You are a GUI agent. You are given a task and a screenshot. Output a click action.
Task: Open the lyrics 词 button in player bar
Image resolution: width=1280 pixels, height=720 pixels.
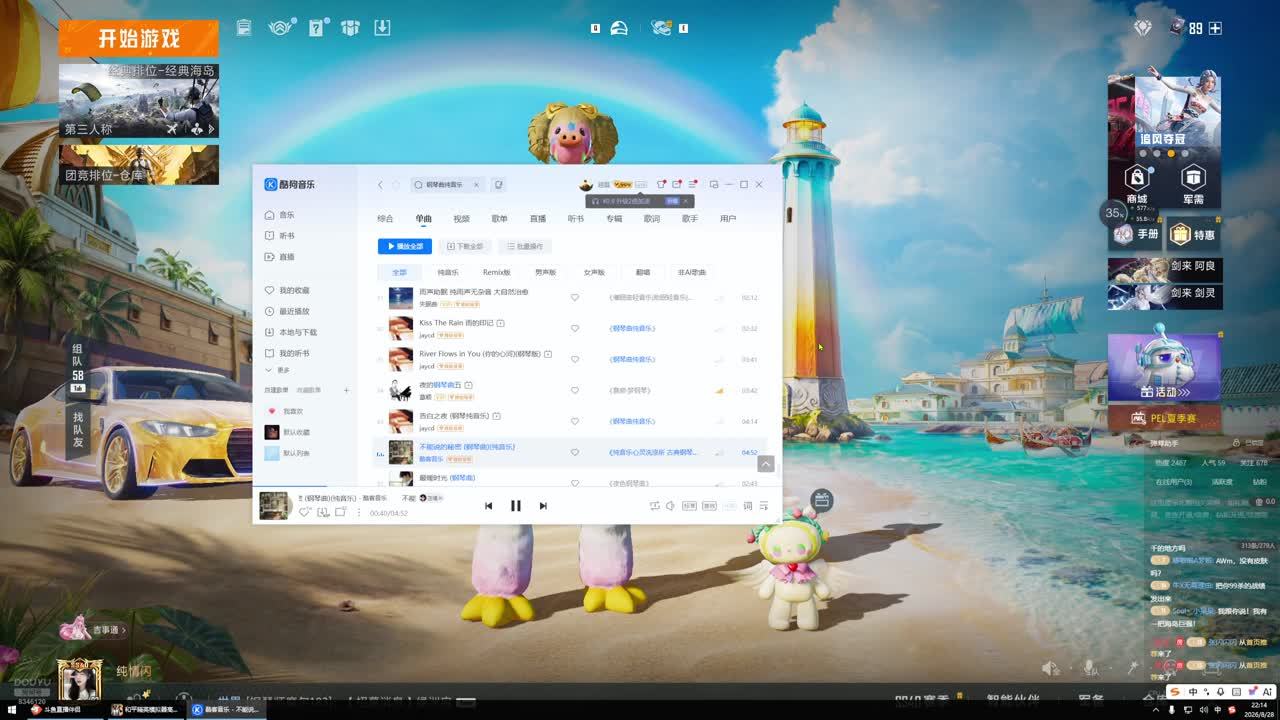coord(747,506)
